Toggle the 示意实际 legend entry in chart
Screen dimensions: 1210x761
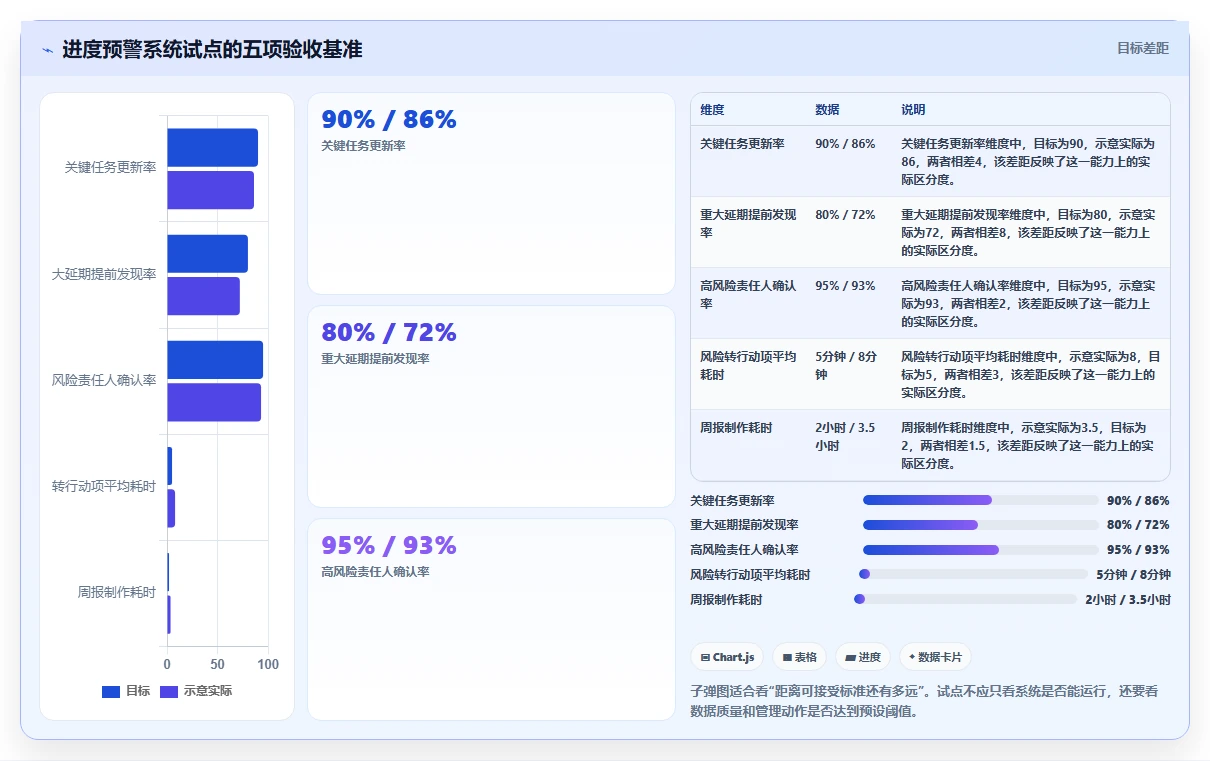click(196, 691)
